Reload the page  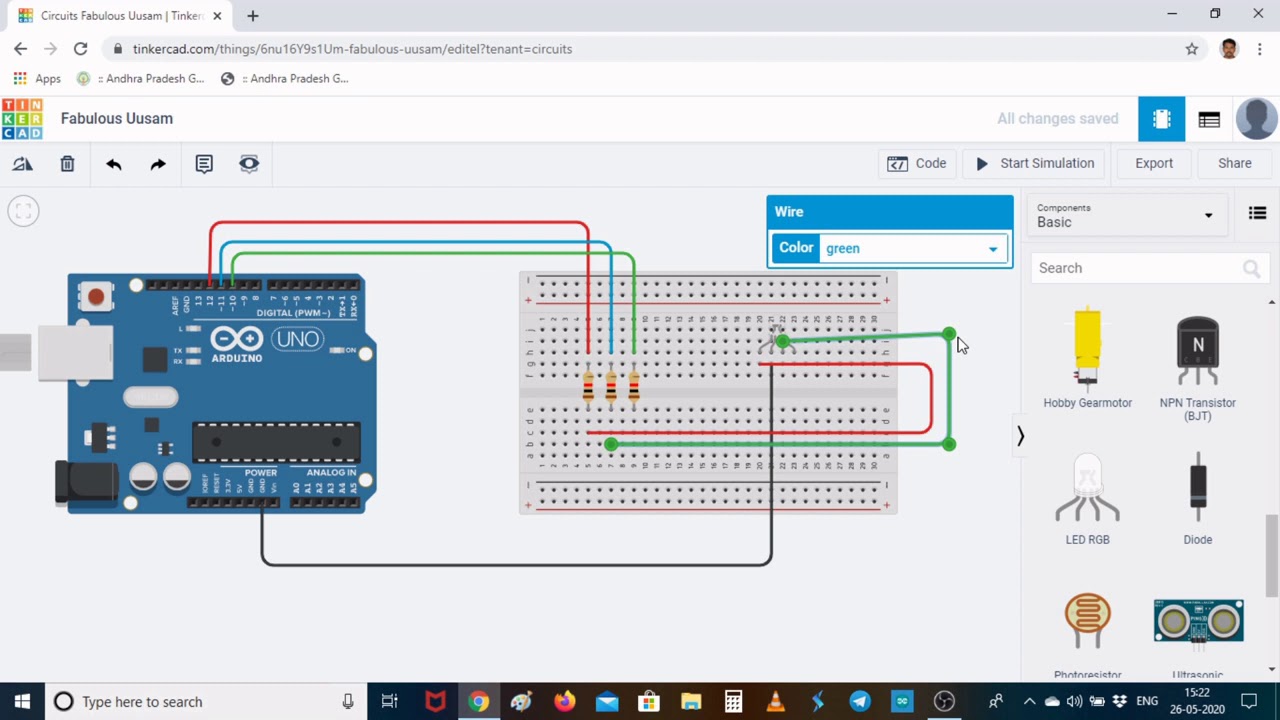[x=81, y=48]
